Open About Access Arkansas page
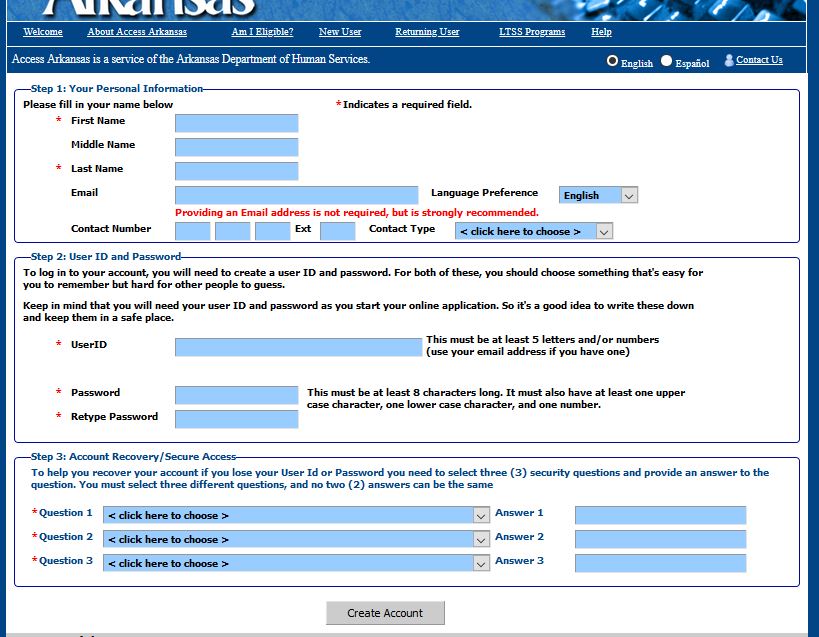The height and width of the screenshot is (637, 819). coord(137,32)
